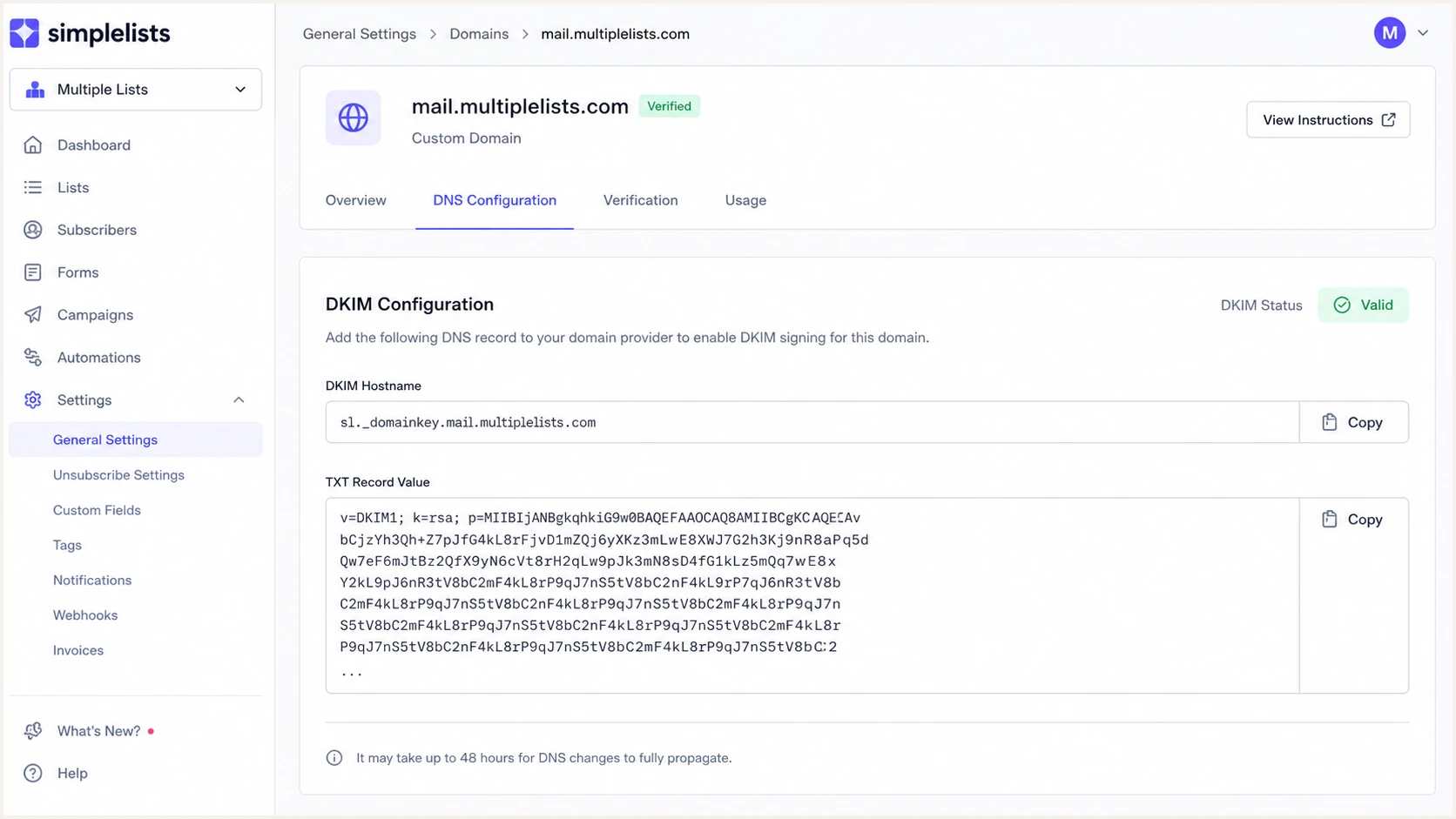Viewport: 1456px width, 819px height.
Task: Click the Automations label
Action: tap(99, 358)
